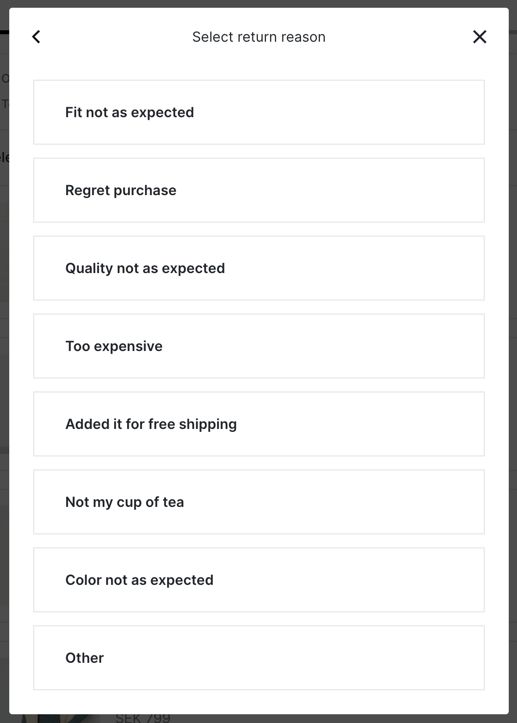Select 'Fit not as expected' reason
The height and width of the screenshot is (723, 517).
point(259,112)
